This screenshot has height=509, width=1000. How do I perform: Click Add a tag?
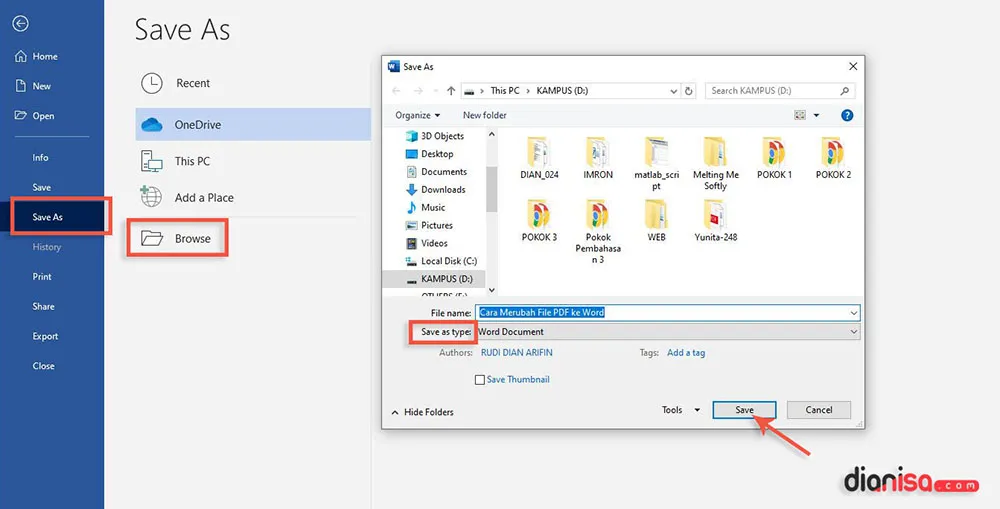click(x=686, y=353)
